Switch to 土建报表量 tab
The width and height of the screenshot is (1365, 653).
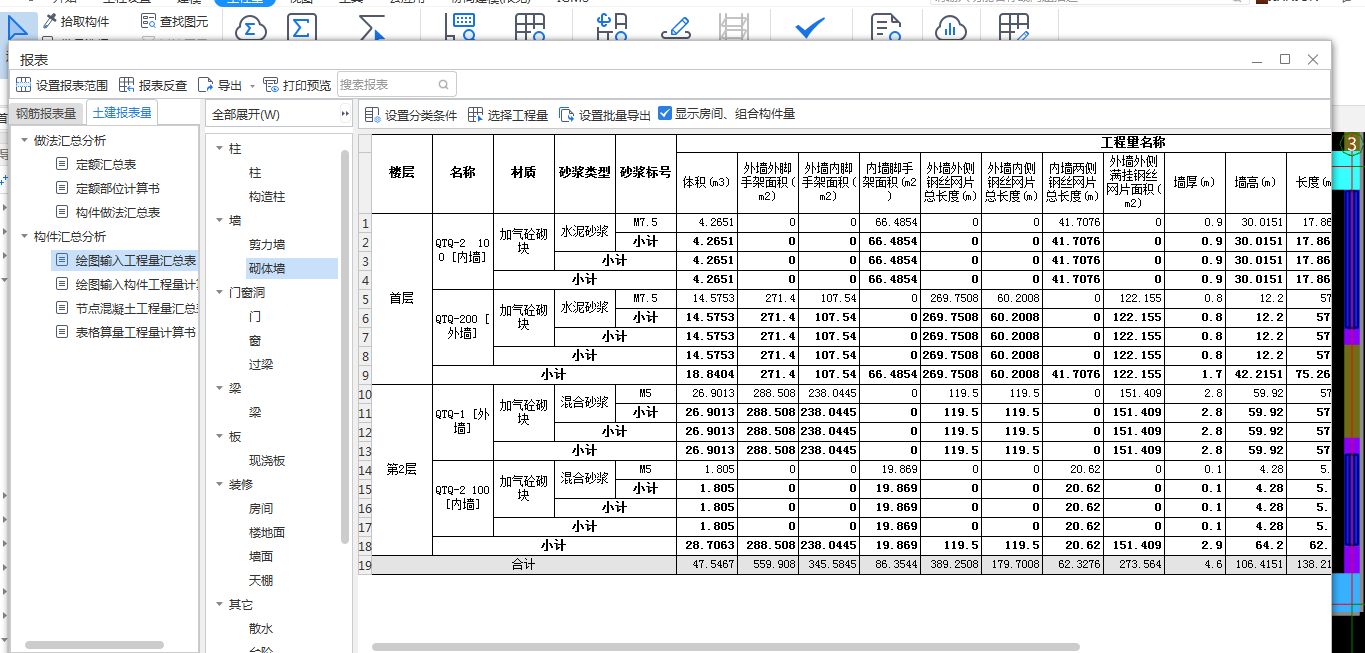click(122, 113)
